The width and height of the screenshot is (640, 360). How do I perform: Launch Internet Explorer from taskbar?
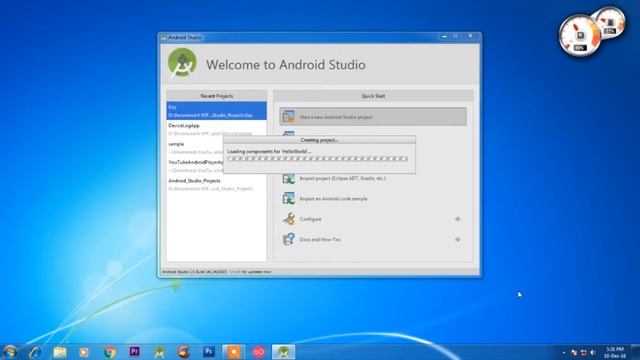tap(35, 352)
